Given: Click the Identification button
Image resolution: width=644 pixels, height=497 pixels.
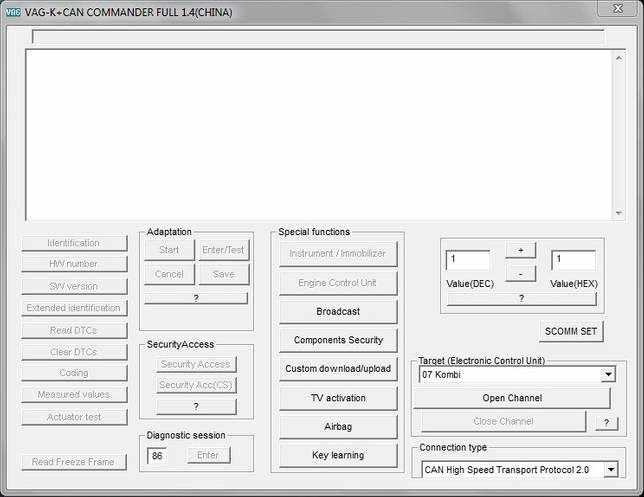Looking at the screenshot, I should 74,243.
